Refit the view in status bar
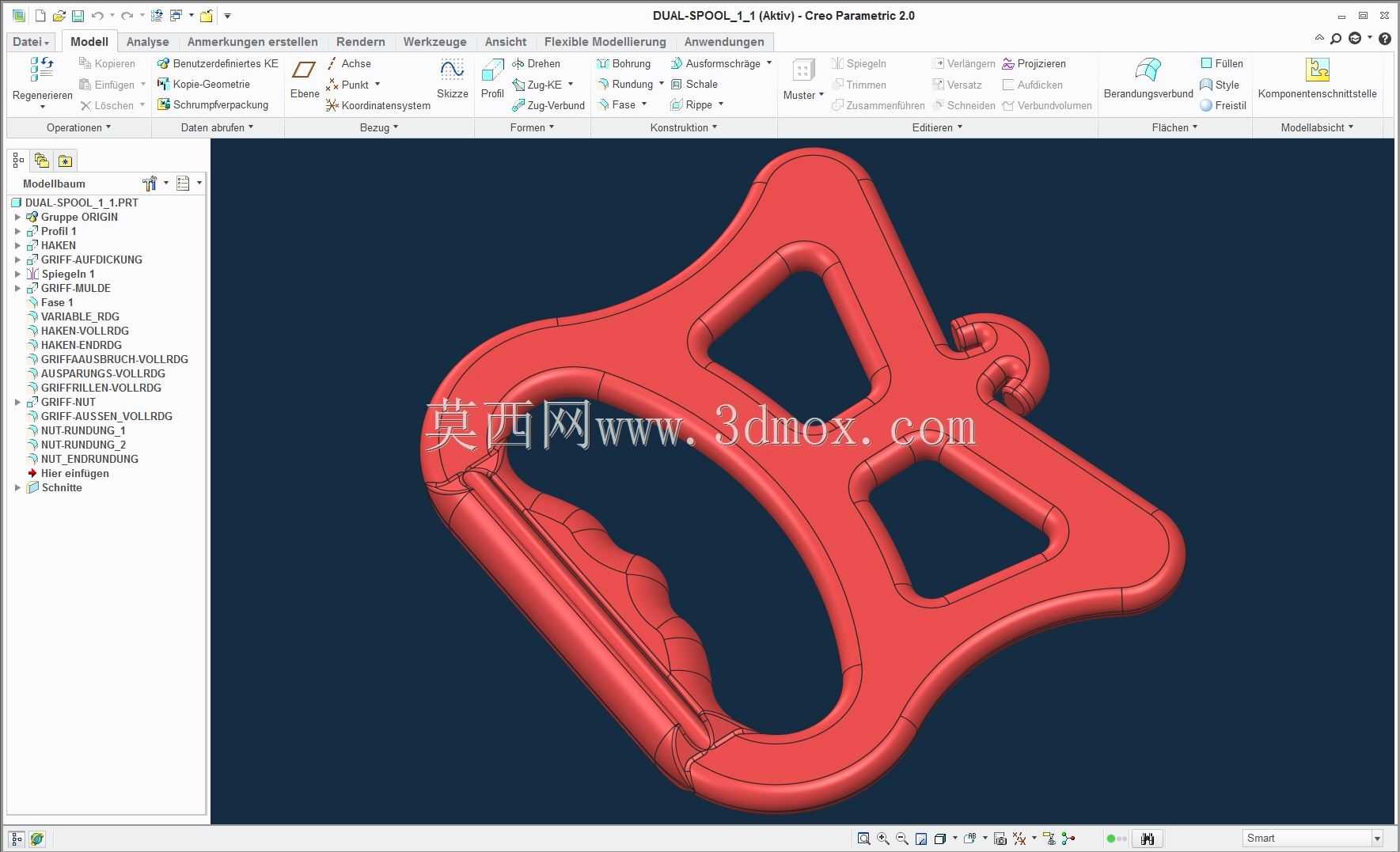This screenshot has height=852, width=1400. (863, 839)
